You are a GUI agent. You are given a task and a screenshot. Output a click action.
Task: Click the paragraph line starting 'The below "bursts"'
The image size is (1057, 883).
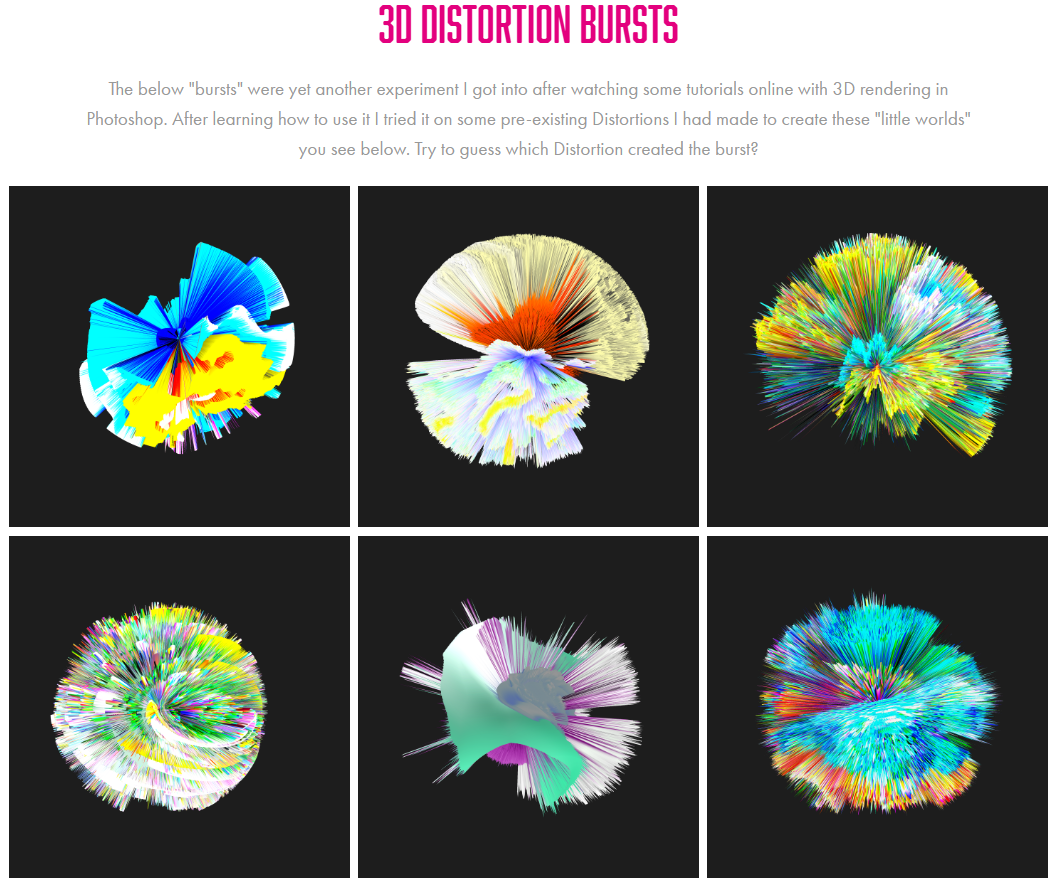click(x=528, y=89)
